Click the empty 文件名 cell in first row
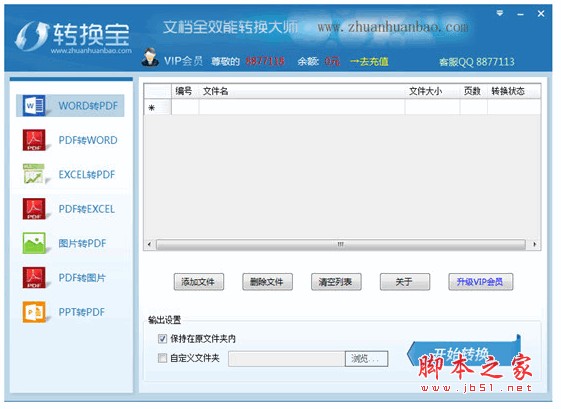The image size is (561, 409). coord(302,107)
